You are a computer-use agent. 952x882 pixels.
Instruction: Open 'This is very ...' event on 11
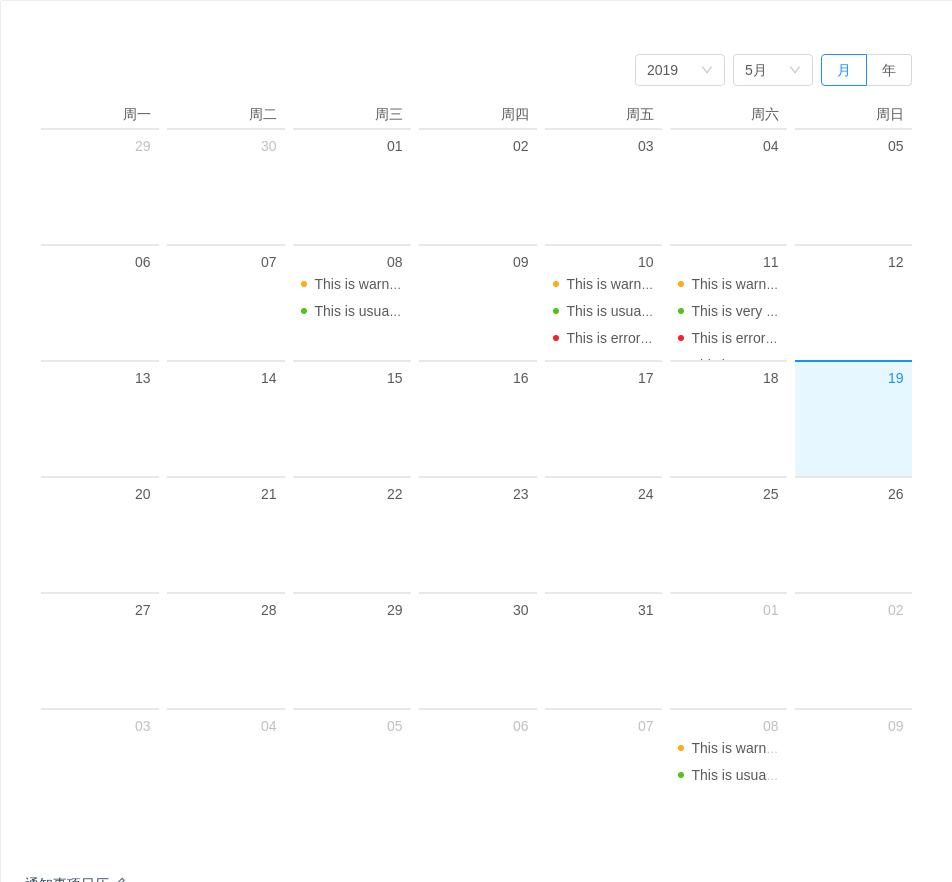[x=734, y=311]
